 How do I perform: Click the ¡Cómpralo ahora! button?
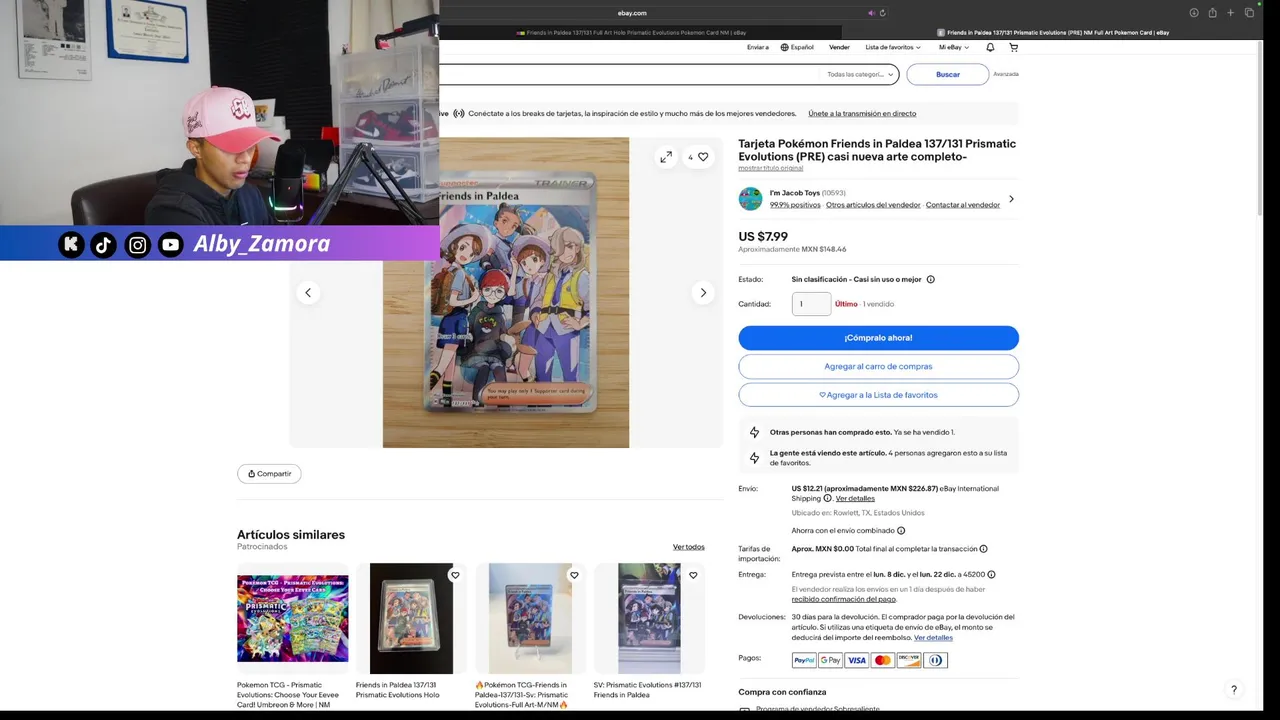pos(878,338)
